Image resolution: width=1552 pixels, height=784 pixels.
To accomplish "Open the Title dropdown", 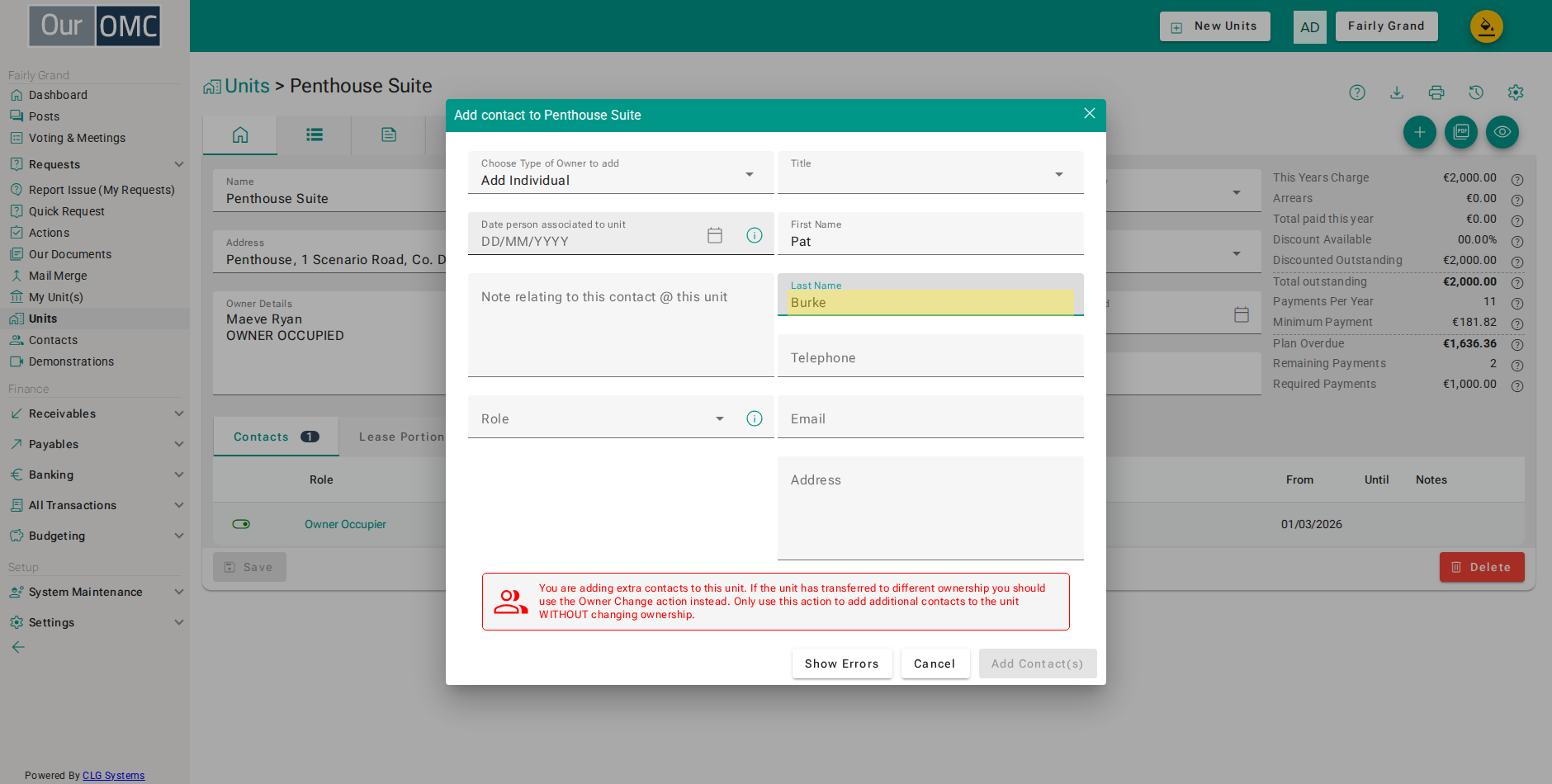I will (930, 172).
